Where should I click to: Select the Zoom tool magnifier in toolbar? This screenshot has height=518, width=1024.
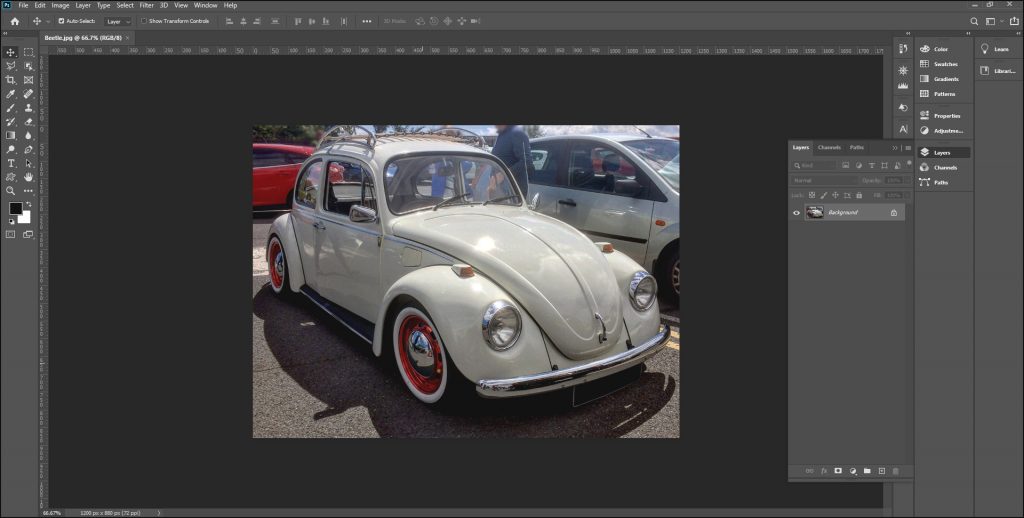point(11,190)
